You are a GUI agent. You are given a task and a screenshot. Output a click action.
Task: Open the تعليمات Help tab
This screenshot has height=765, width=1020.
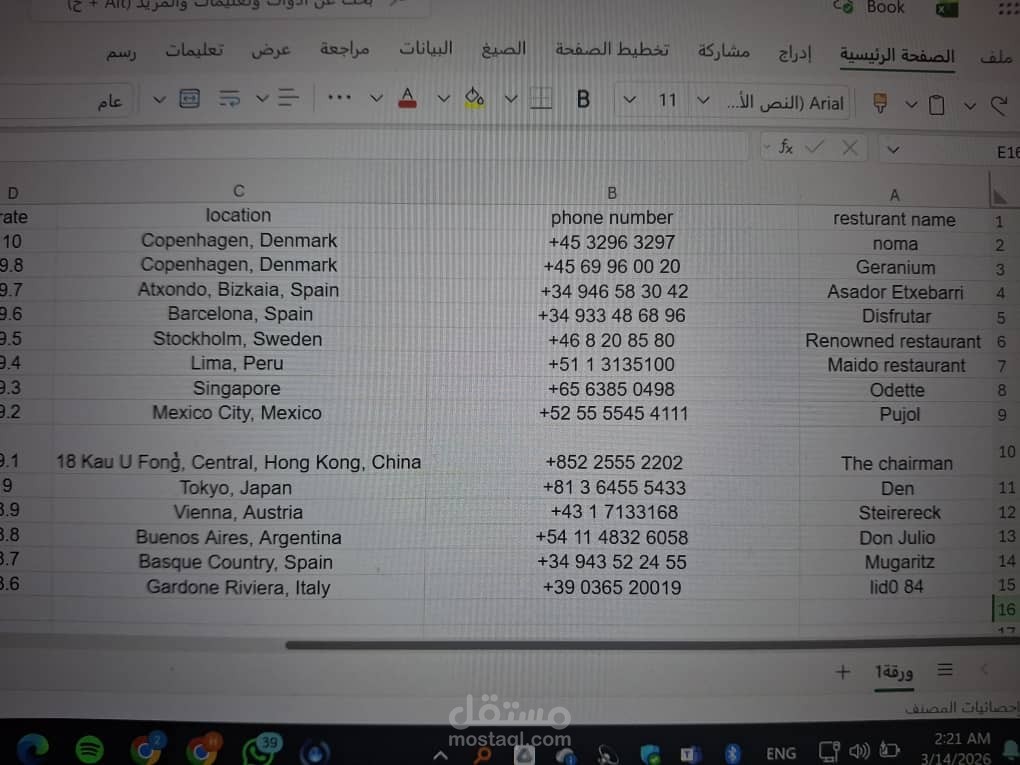click(x=194, y=50)
